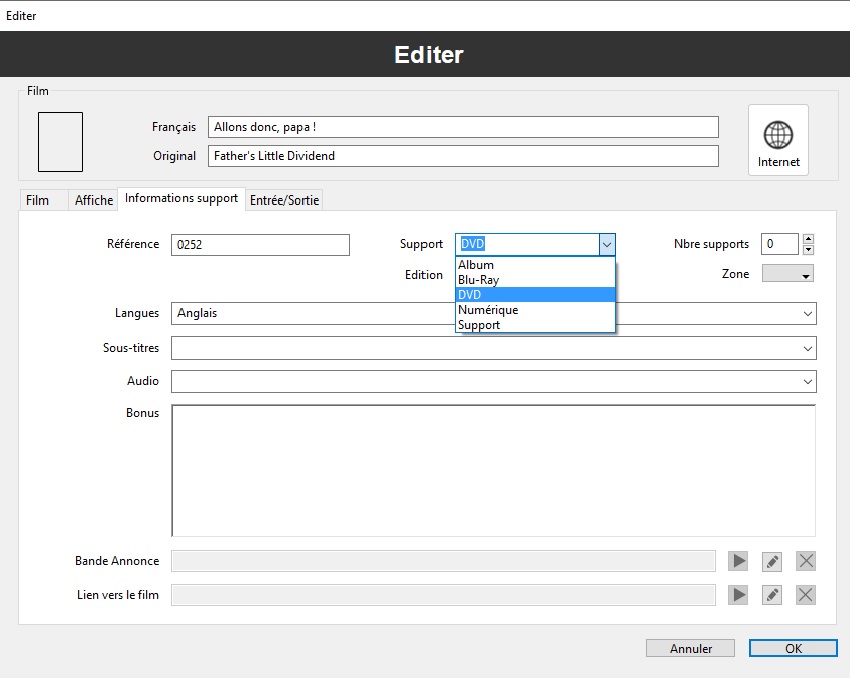850x678 pixels.
Task: Delete the Lien vers le film entry
Action: pyautogui.click(x=806, y=595)
